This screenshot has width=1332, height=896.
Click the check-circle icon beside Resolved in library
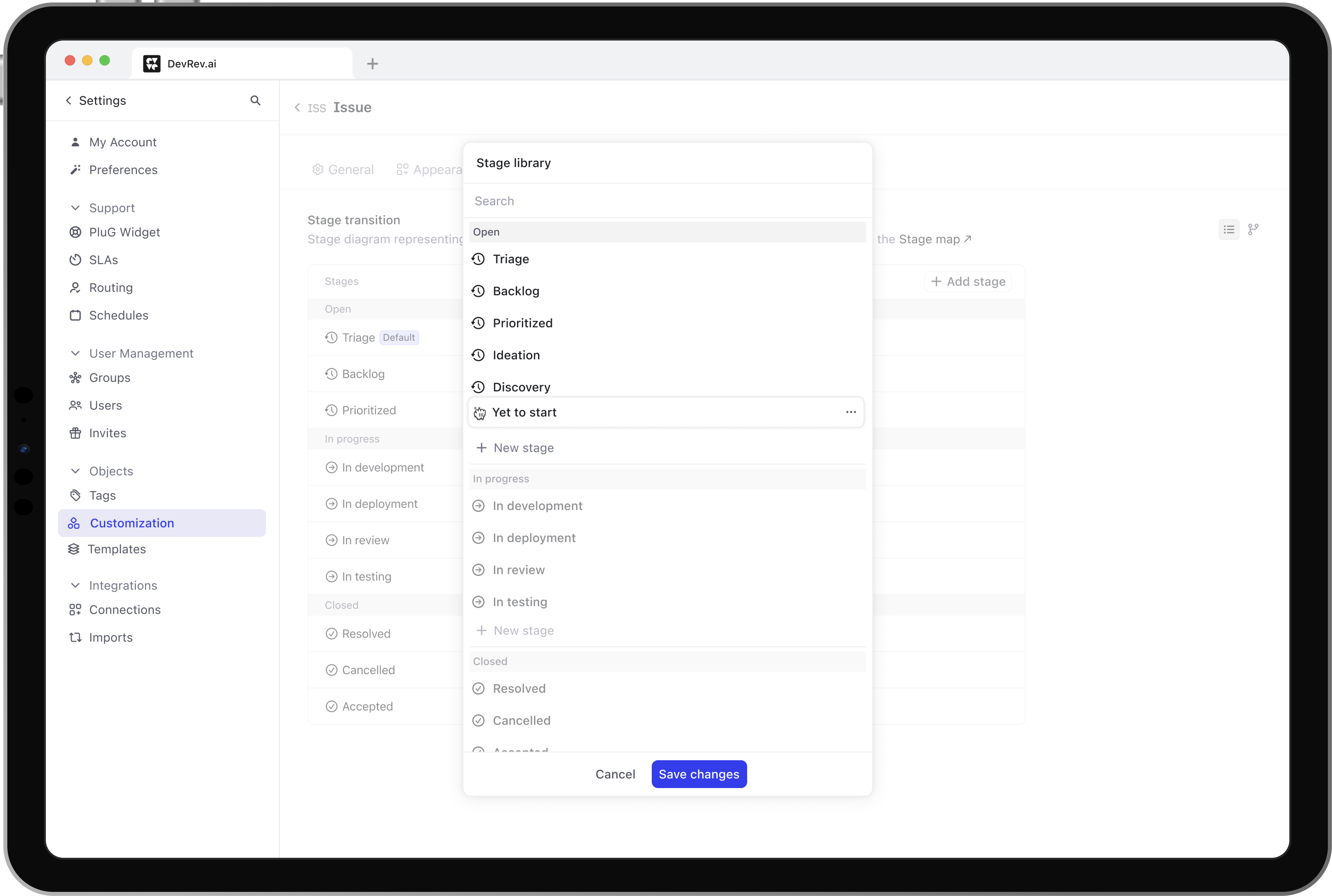point(479,689)
